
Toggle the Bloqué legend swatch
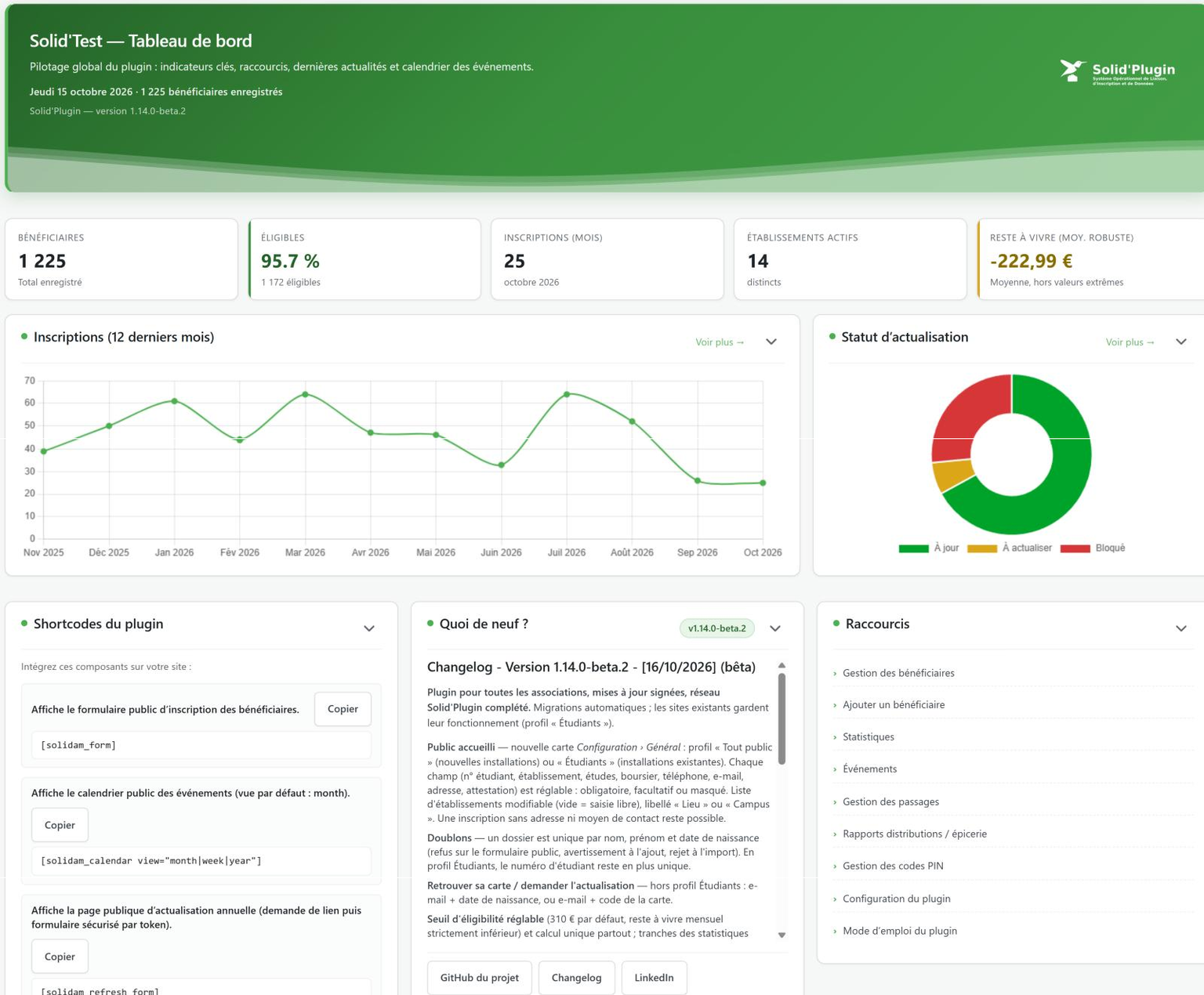pos(1075,548)
